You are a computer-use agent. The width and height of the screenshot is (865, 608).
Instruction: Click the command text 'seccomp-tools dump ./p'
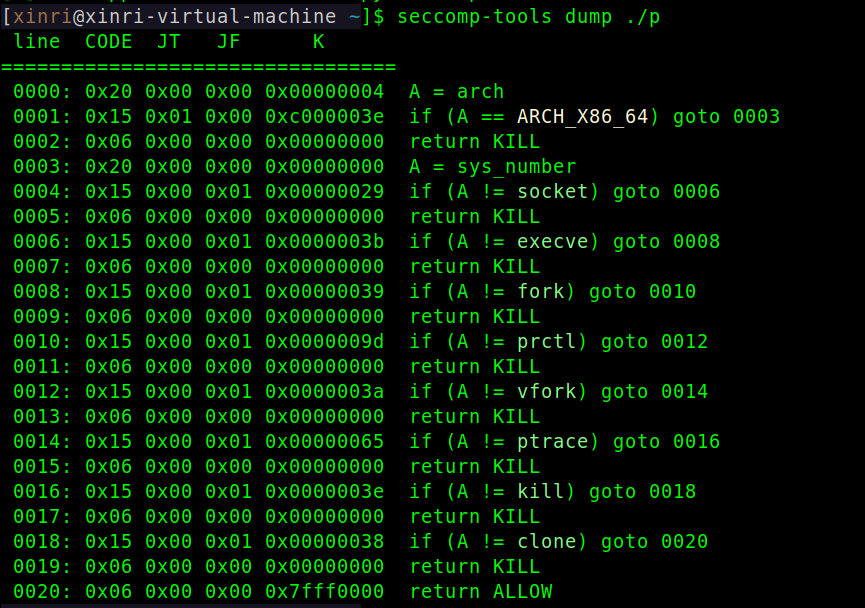528,17
